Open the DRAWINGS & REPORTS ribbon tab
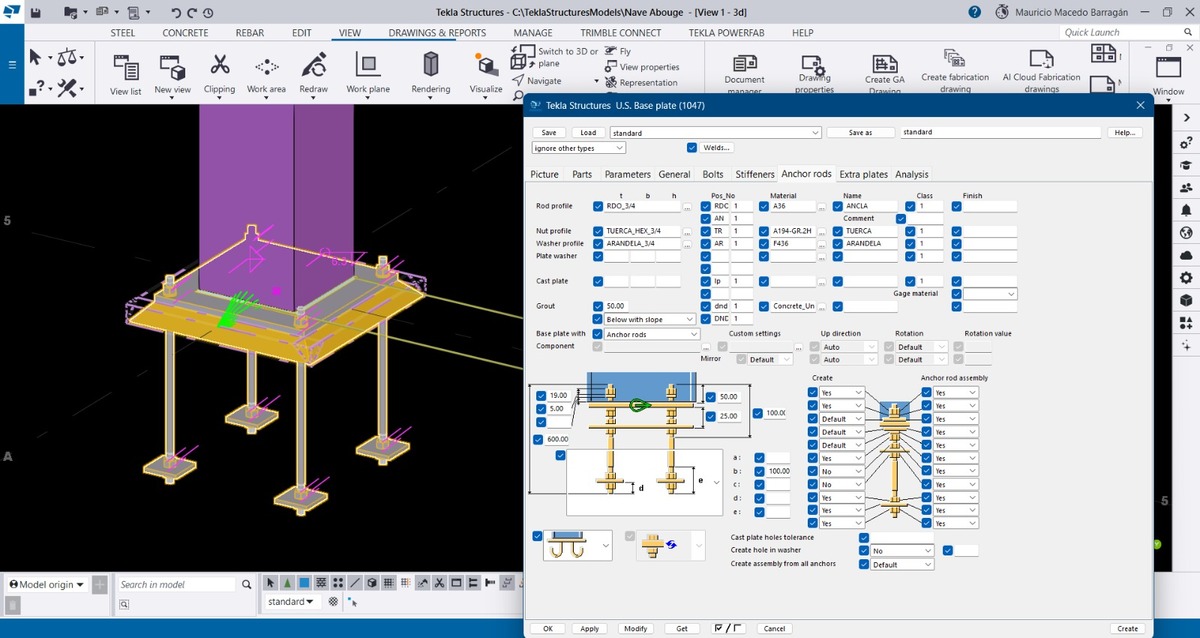Viewport: 1200px width, 638px height. pyautogui.click(x=437, y=32)
